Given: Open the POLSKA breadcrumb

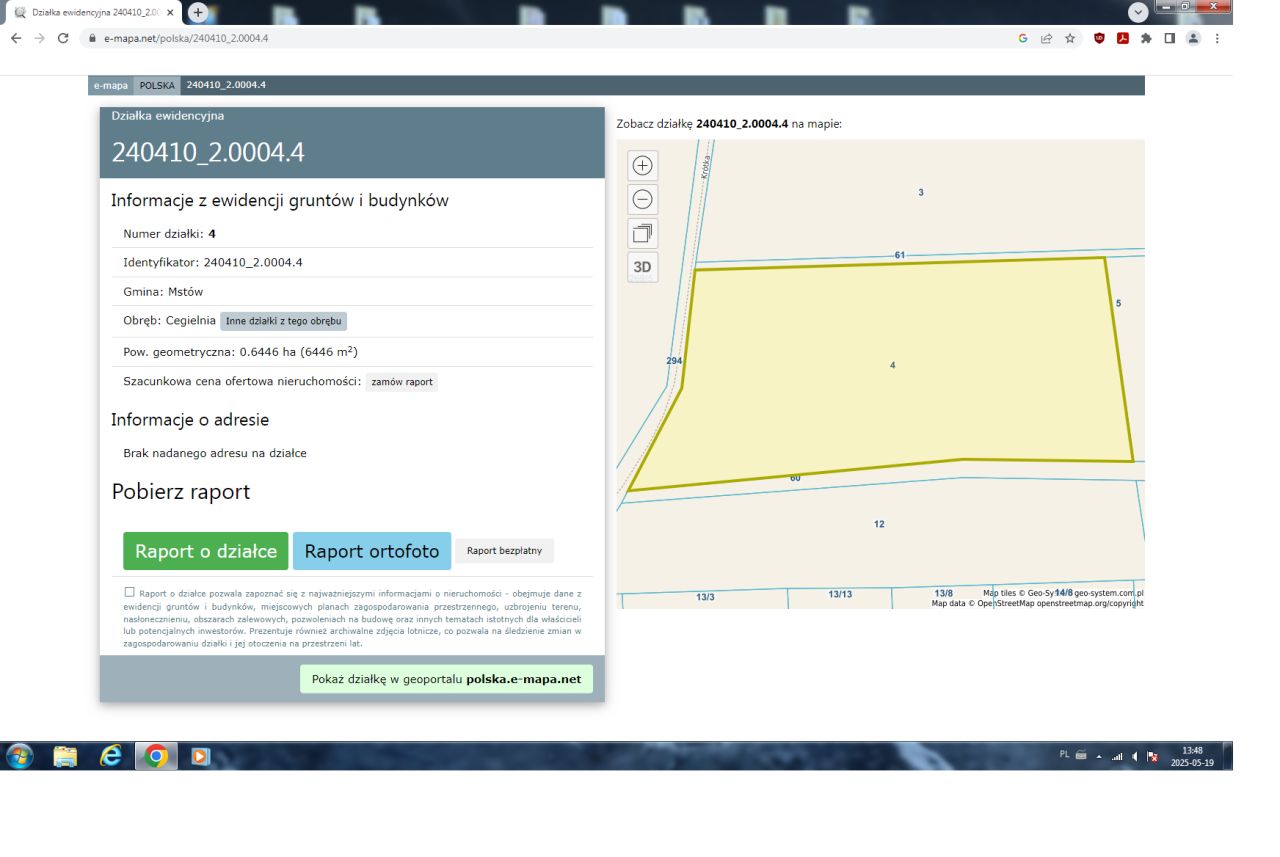Looking at the screenshot, I should tap(157, 85).
